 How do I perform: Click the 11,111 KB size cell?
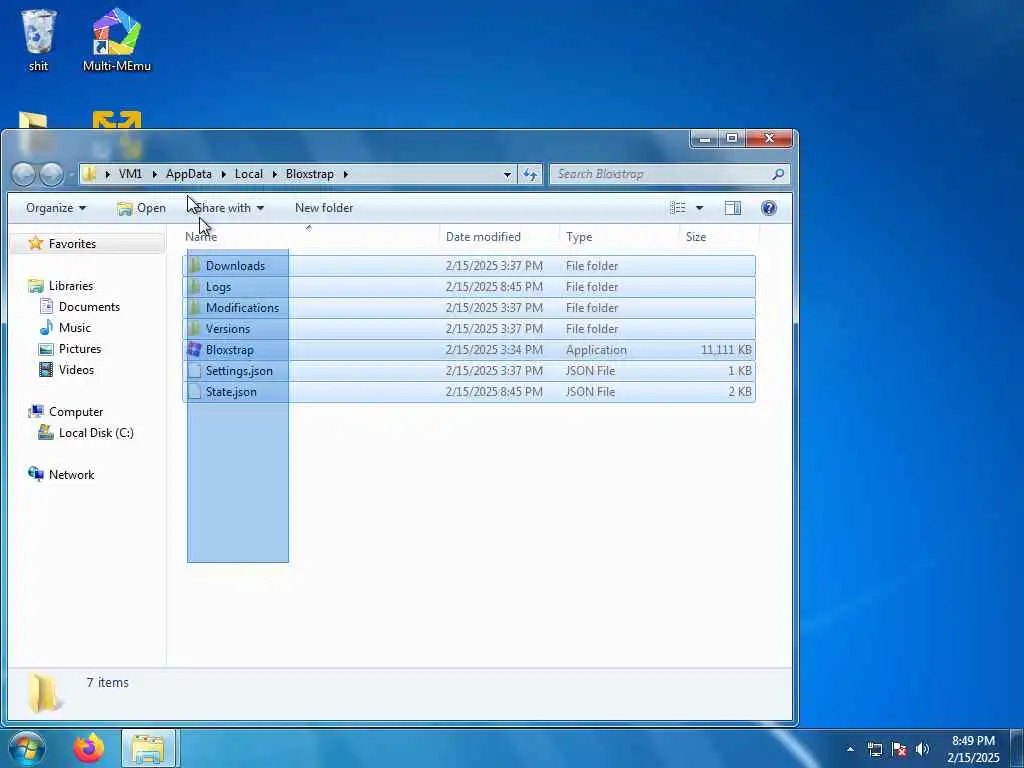click(726, 349)
